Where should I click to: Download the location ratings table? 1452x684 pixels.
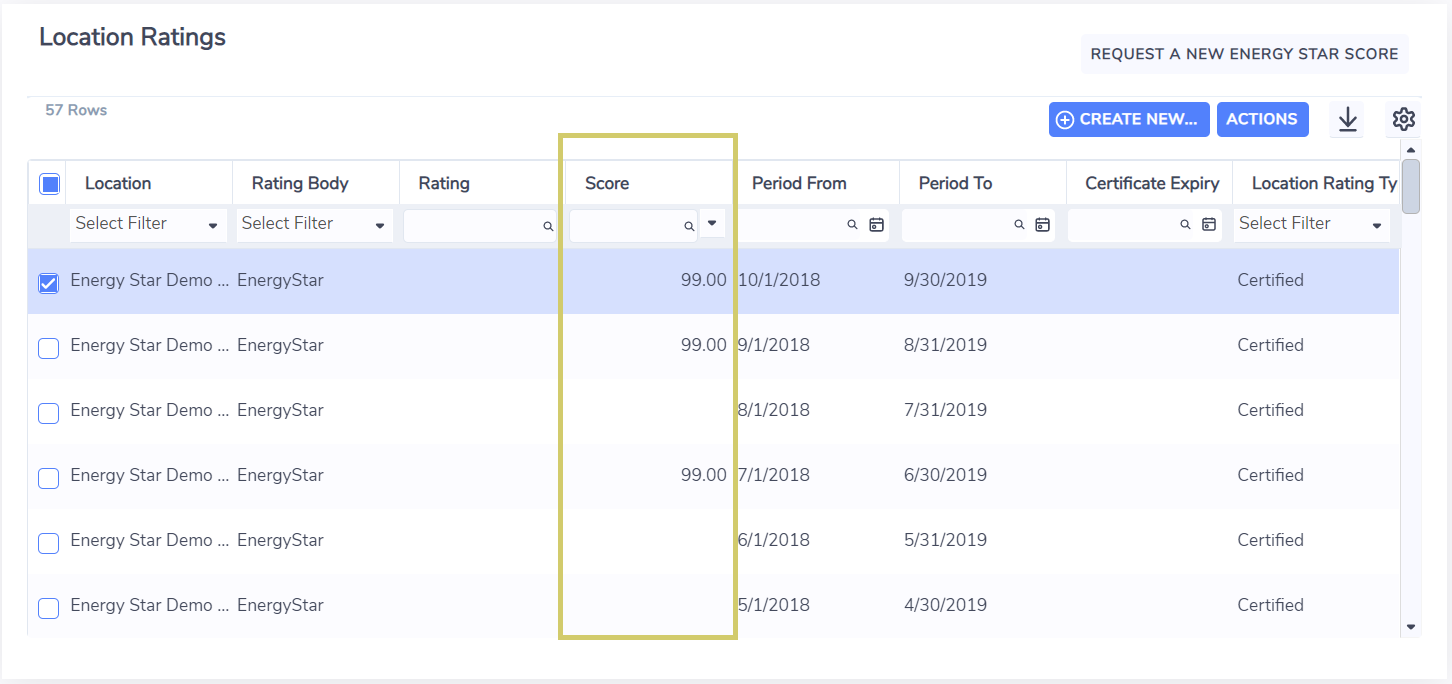coord(1347,120)
